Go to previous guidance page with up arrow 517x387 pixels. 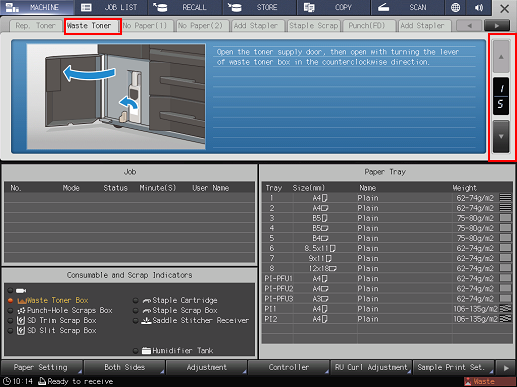501,56
